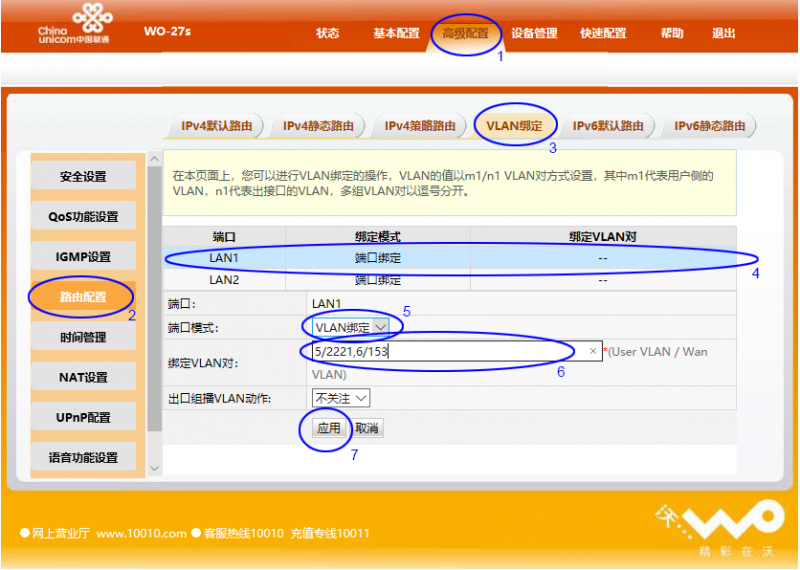Viewport: 800px width, 570px height.
Task: Open the IPv6默认路由 tab
Action: (x=608, y=126)
